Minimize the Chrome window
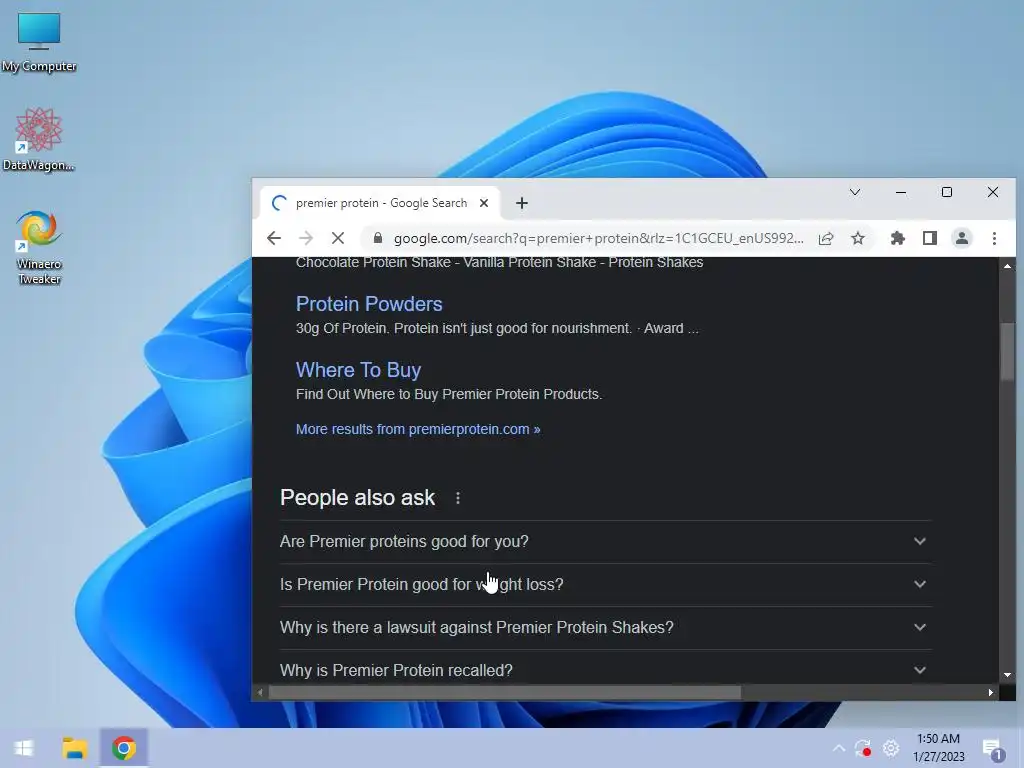The width and height of the screenshot is (1024, 768). [x=901, y=192]
